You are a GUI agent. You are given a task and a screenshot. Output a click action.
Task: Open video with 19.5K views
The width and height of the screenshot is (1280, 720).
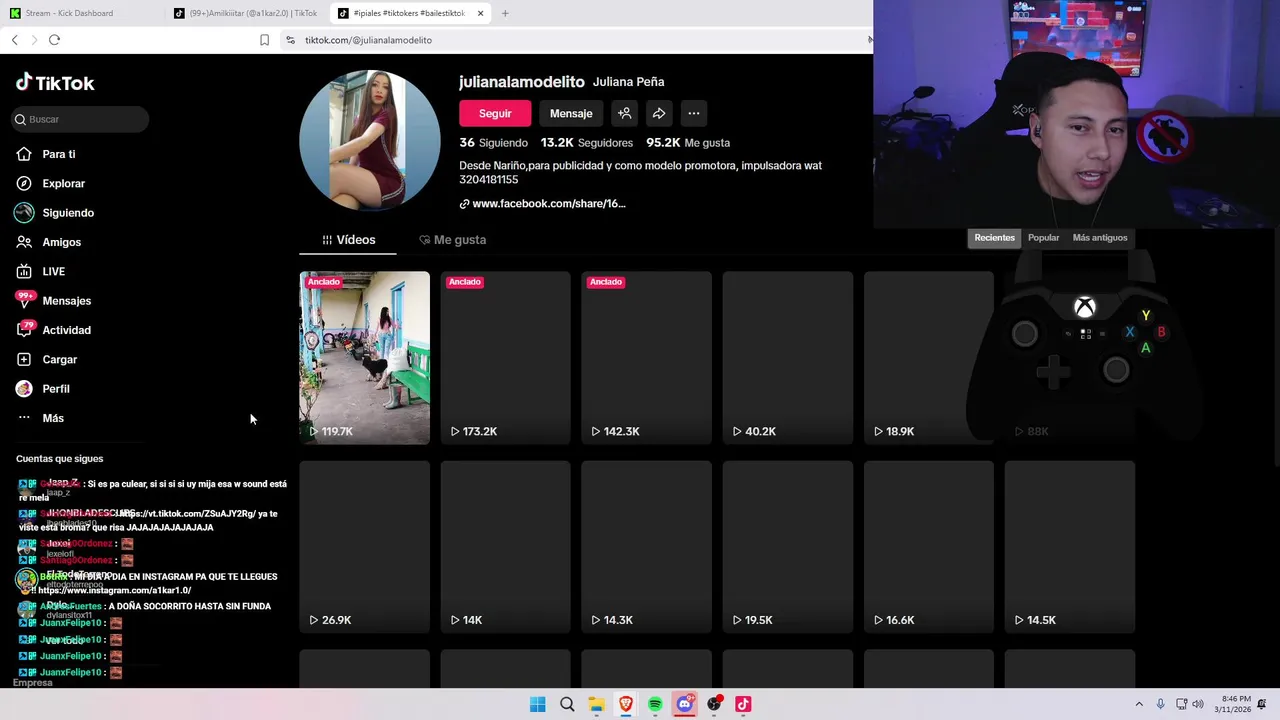(x=788, y=547)
